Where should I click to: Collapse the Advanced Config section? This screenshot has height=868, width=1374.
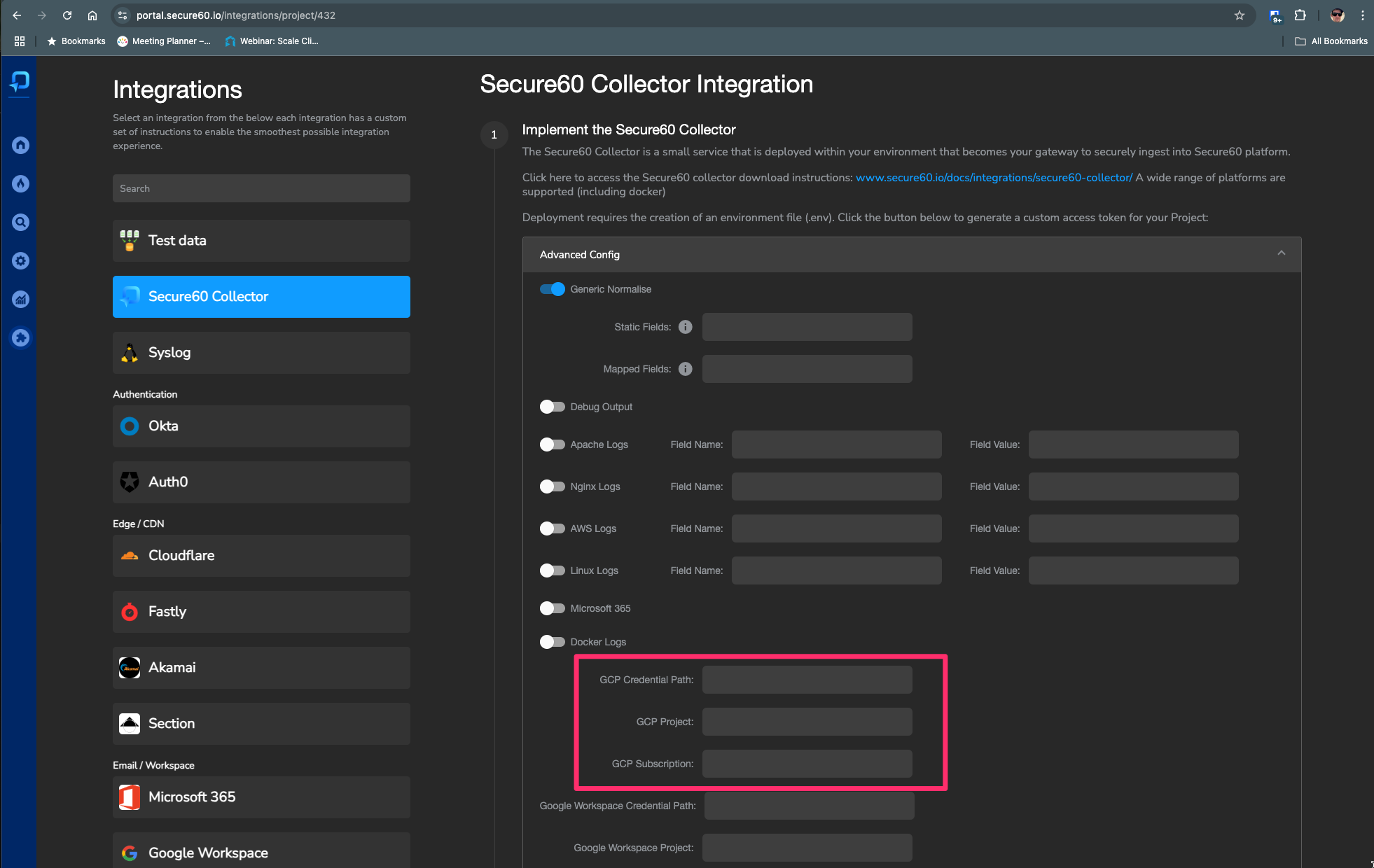1282,253
